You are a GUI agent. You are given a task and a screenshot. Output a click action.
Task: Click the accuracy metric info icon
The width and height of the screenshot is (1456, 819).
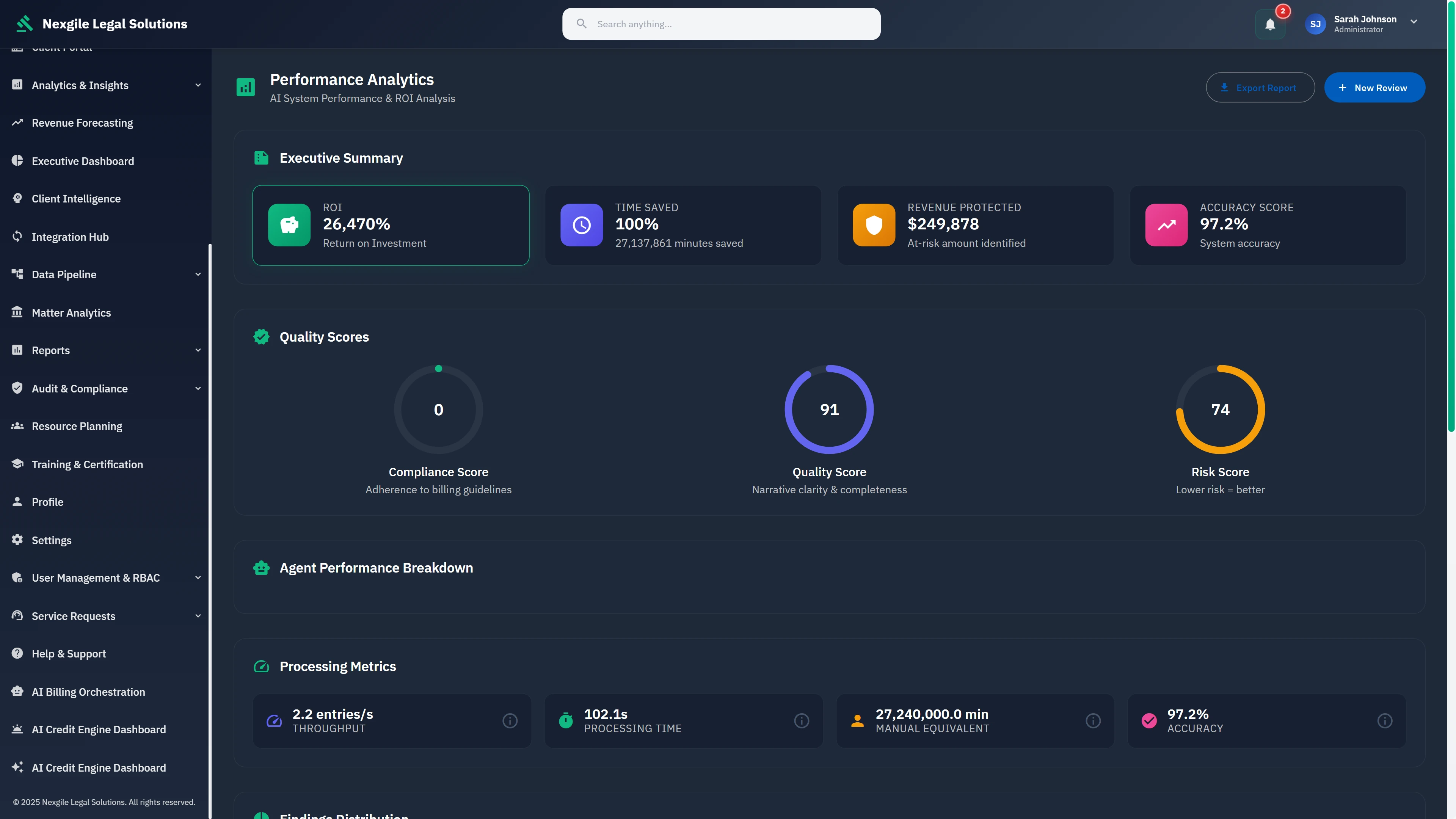click(x=1384, y=720)
